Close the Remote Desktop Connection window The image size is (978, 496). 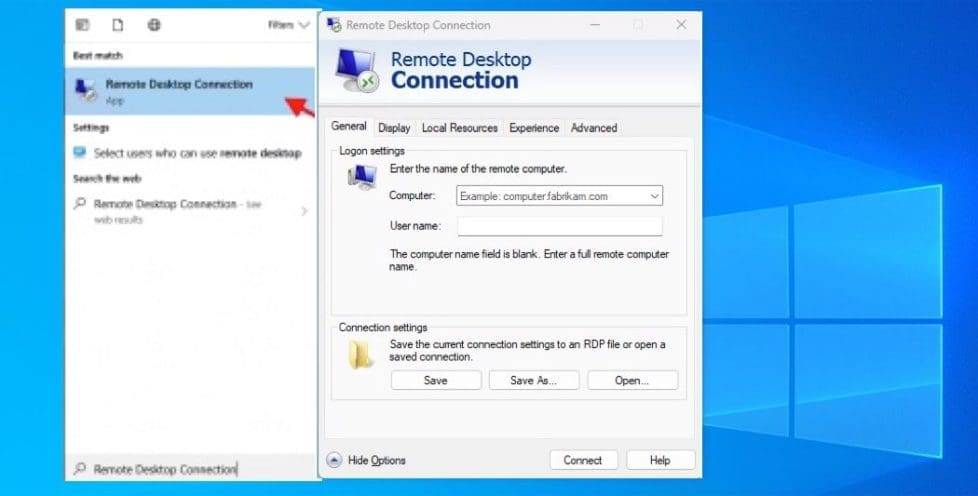click(681, 25)
